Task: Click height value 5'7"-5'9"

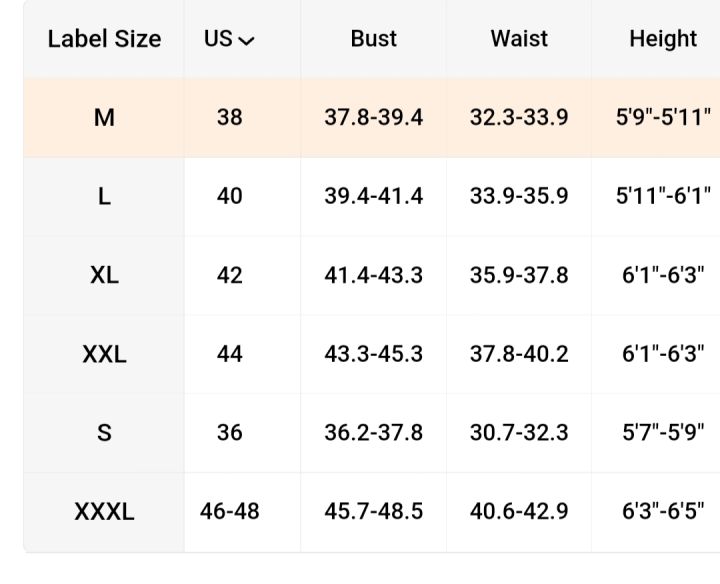Action: point(663,433)
